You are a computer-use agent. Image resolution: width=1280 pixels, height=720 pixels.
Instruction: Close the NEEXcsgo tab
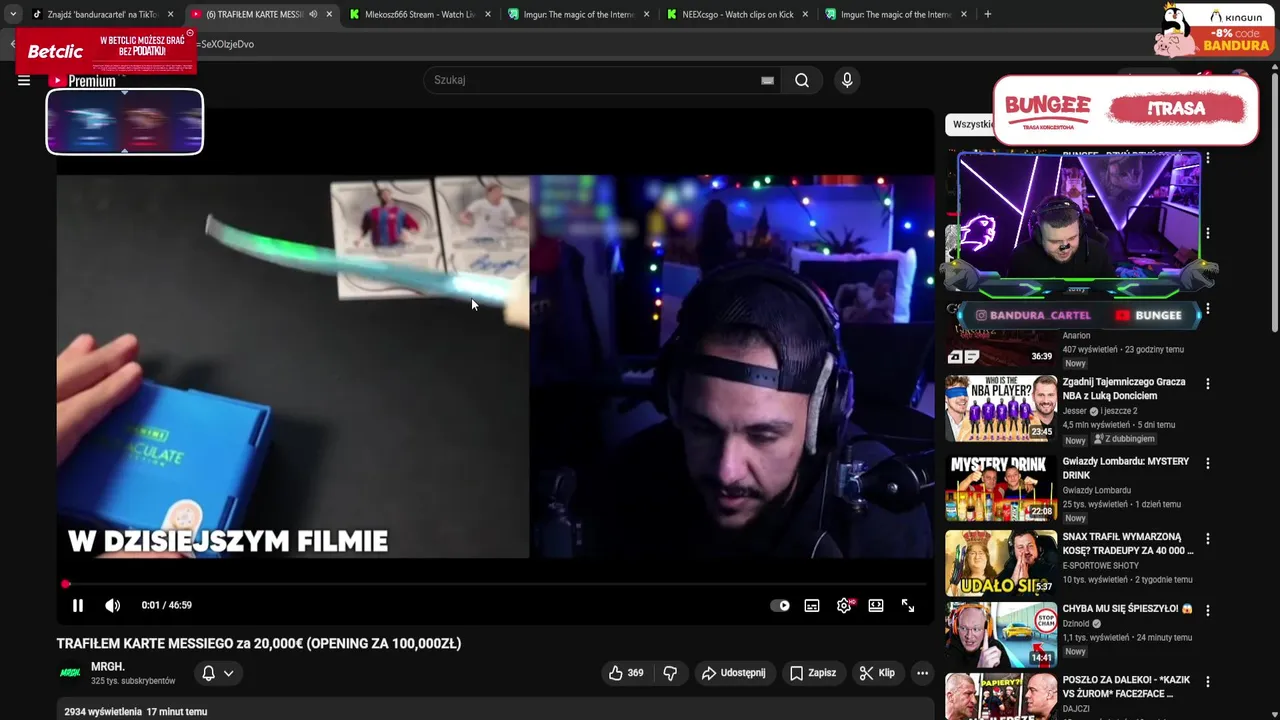tap(805, 15)
